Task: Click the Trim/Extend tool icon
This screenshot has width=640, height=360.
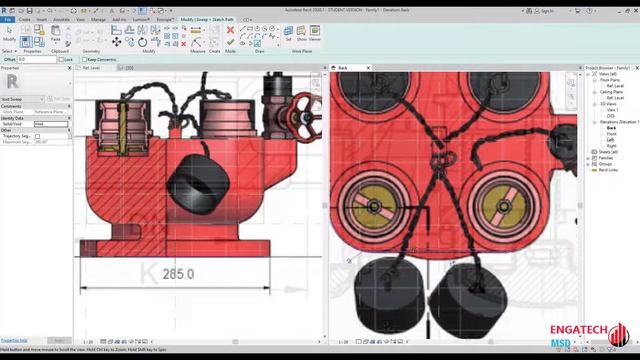Action: pyautogui.click(x=155, y=42)
